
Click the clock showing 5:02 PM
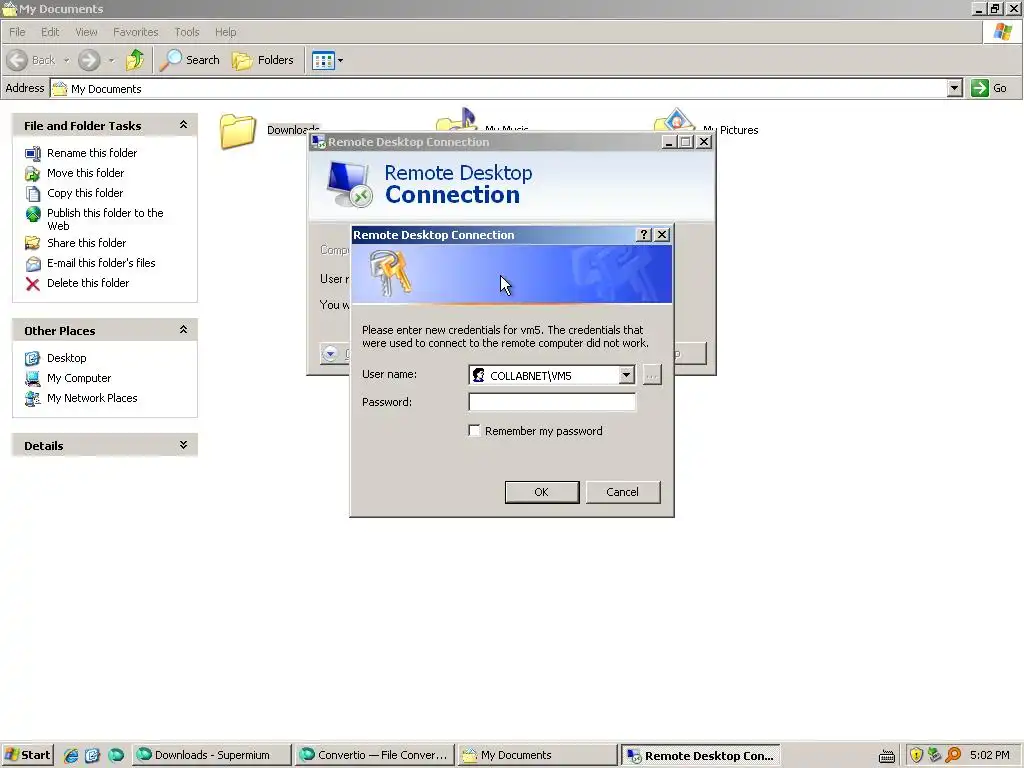[x=989, y=756]
